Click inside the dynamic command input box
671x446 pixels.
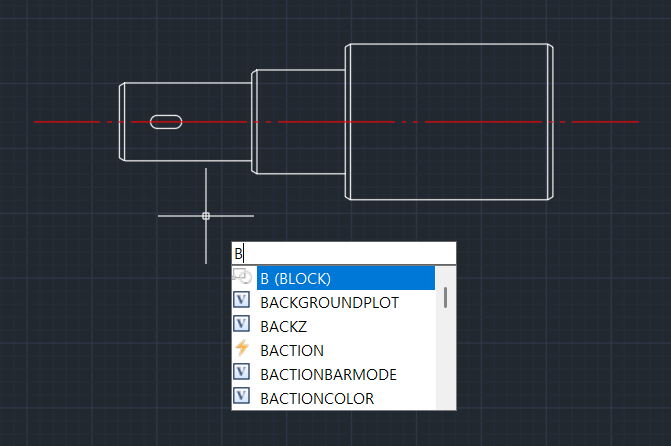tap(345, 253)
